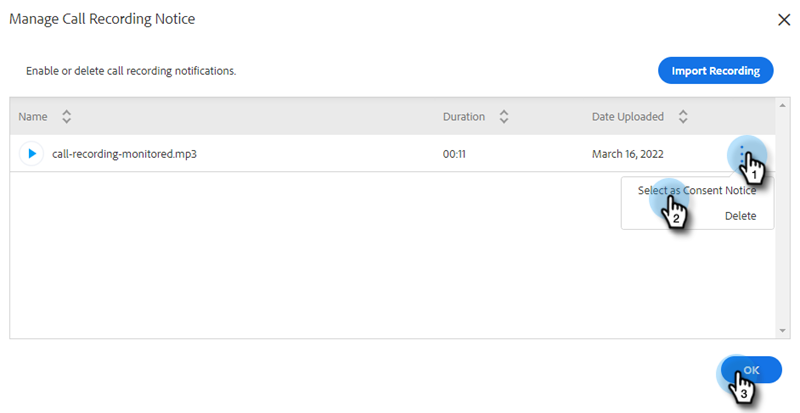
Task: Choose Select as Consent Notice
Action: pyautogui.click(x=697, y=190)
